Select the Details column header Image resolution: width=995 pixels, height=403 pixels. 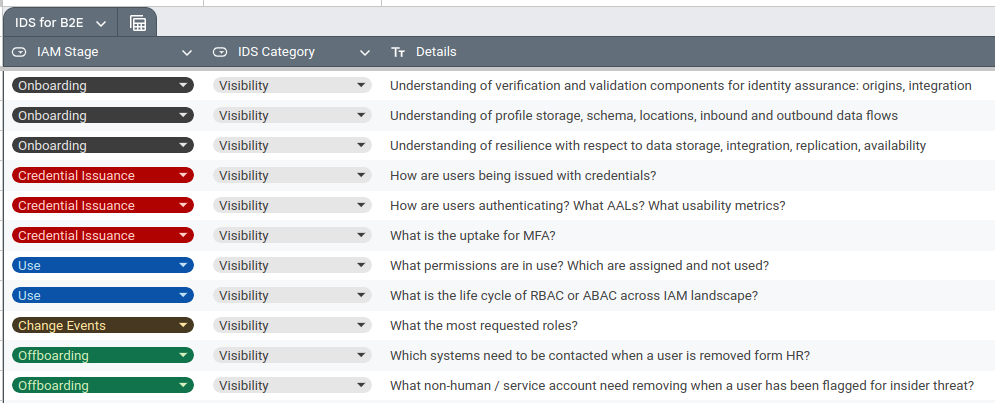(x=436, y=52)
